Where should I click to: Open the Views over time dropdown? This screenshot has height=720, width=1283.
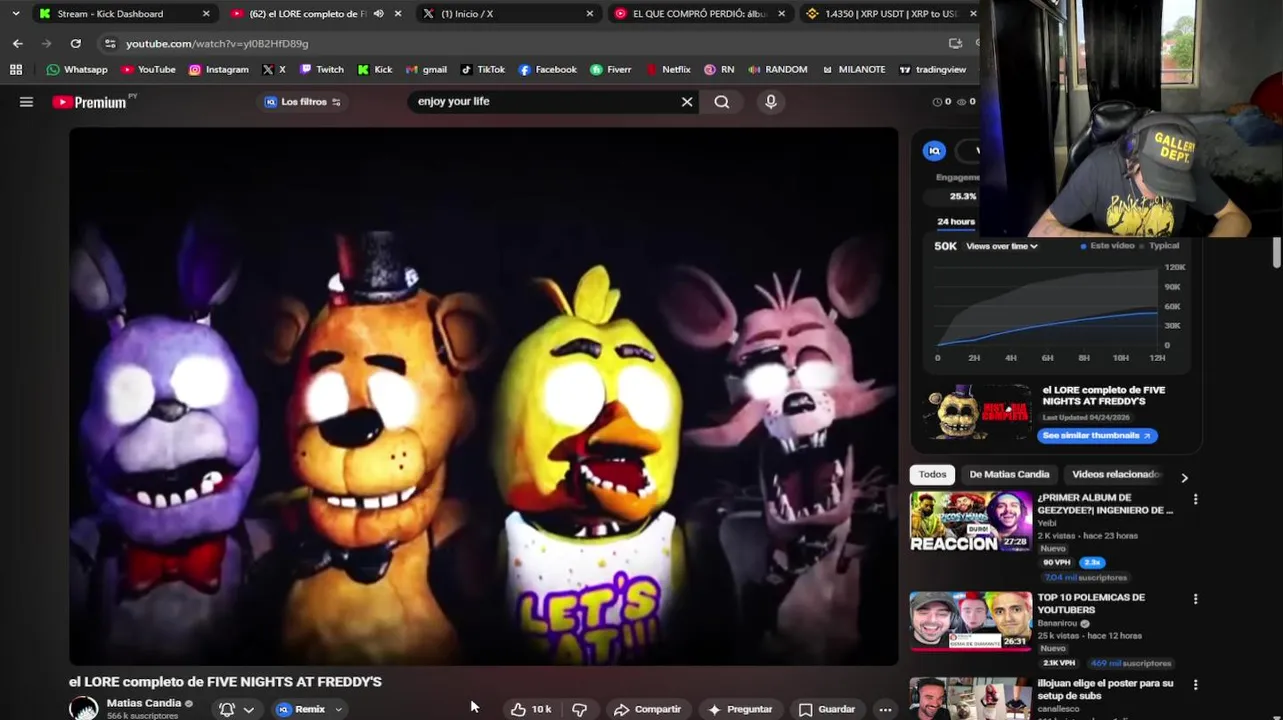pos(1002,246)
